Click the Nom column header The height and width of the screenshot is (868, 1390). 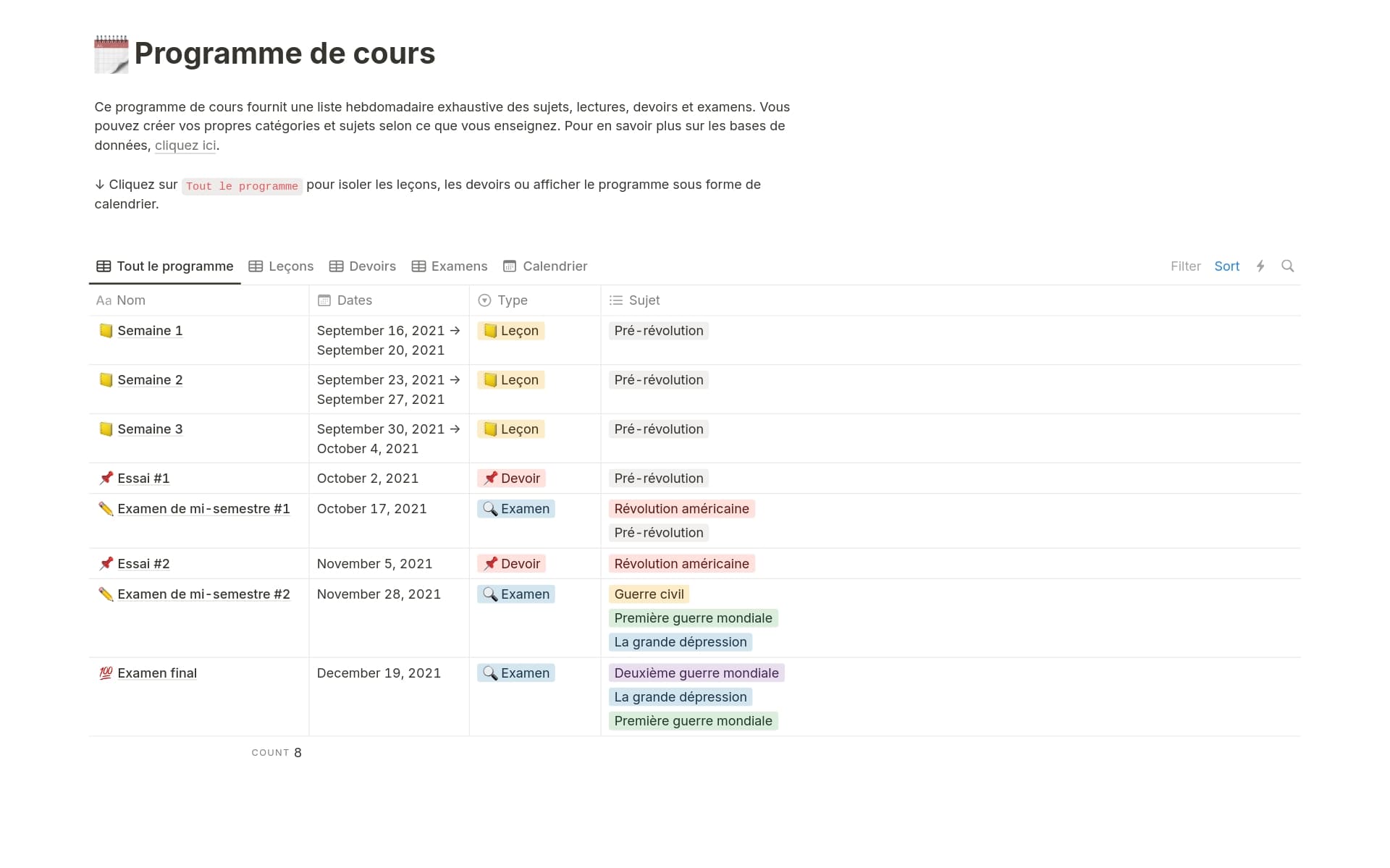point(130,300)
